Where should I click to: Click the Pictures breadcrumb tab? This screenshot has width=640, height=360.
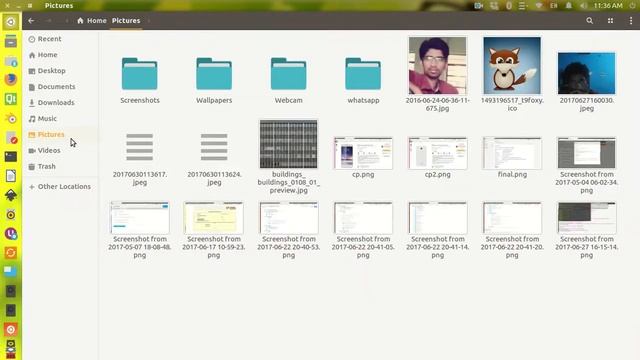click(126, 20)
